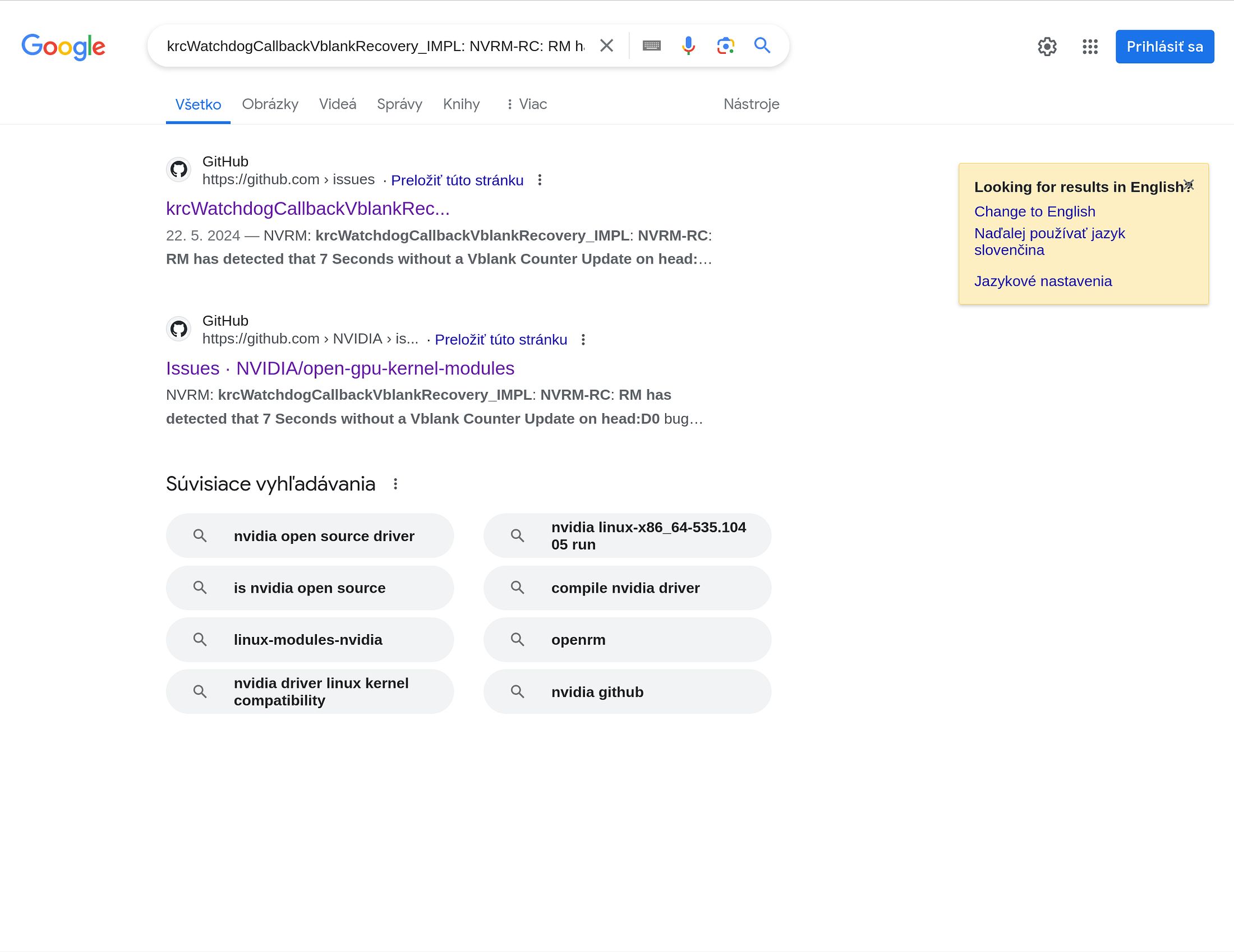Switch to the Videá tab
The image size is (1234, 952).
coord(337,104)
